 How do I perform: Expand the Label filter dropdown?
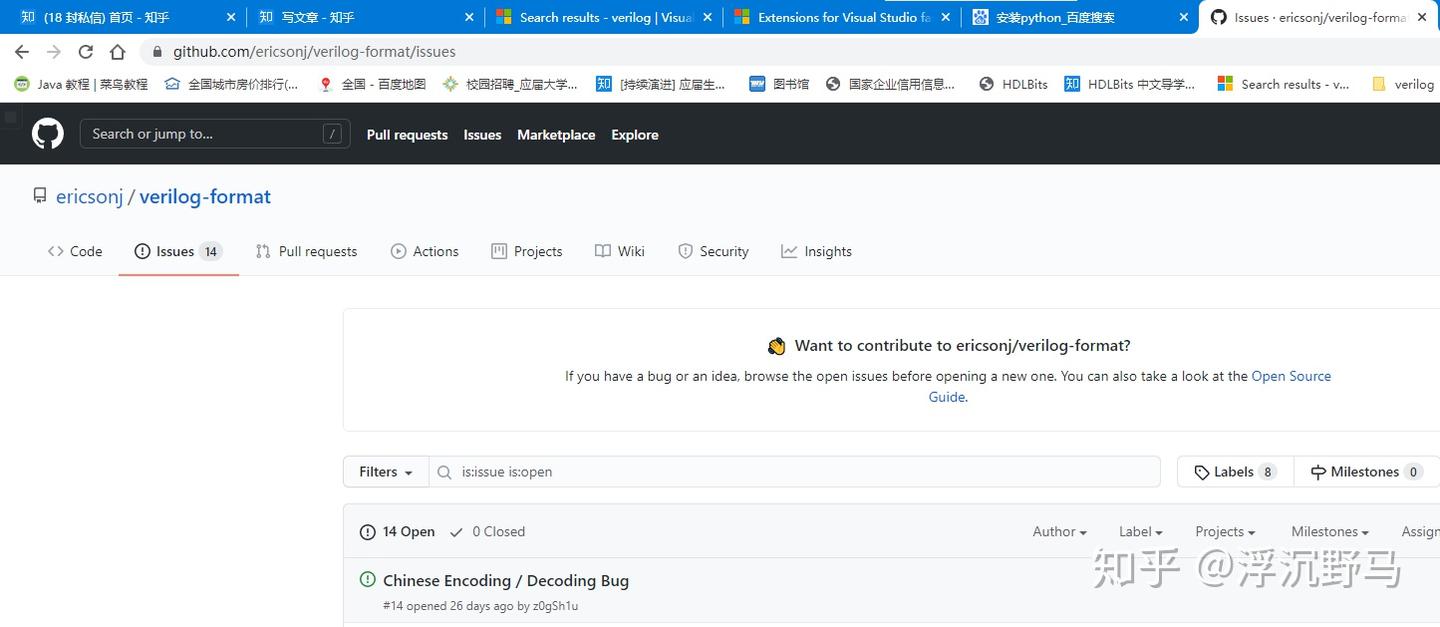click(x=1139, y=531)
